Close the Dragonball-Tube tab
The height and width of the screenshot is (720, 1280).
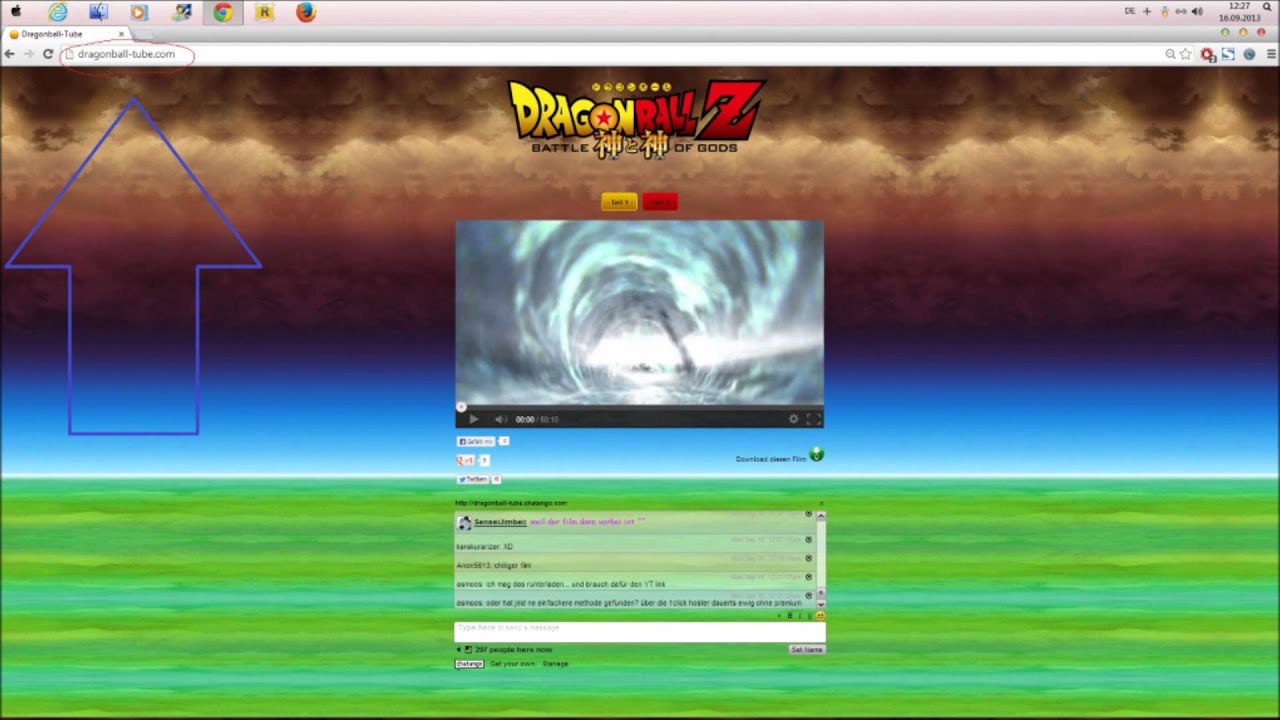(121, 34)
